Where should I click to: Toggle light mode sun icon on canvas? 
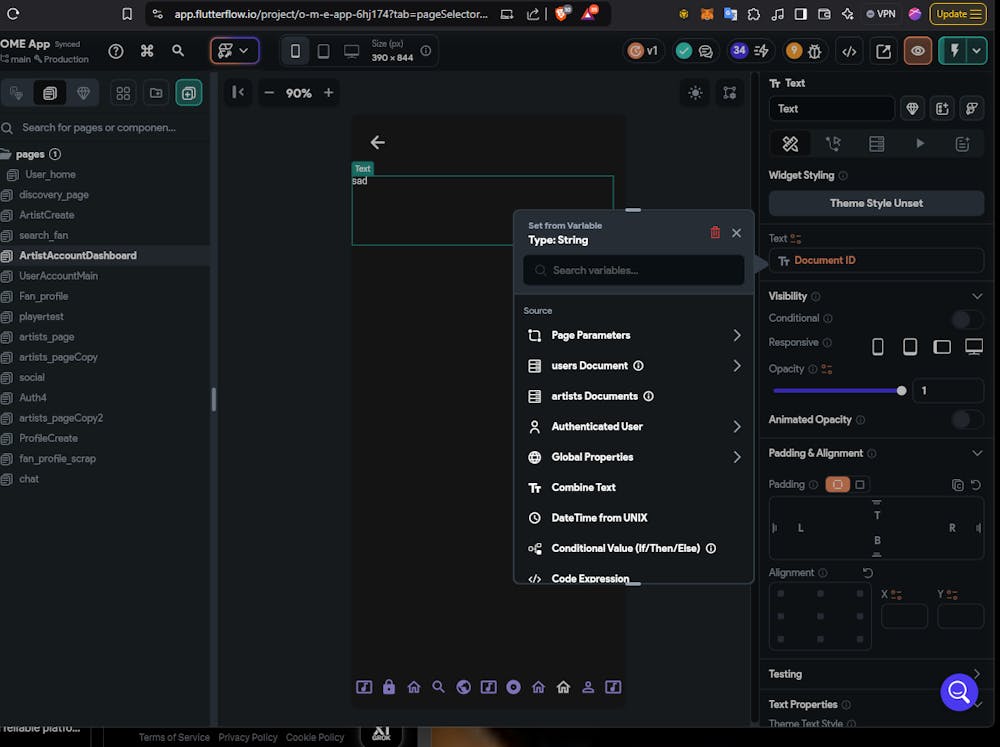pyautogui.click(x=695, y=93)
